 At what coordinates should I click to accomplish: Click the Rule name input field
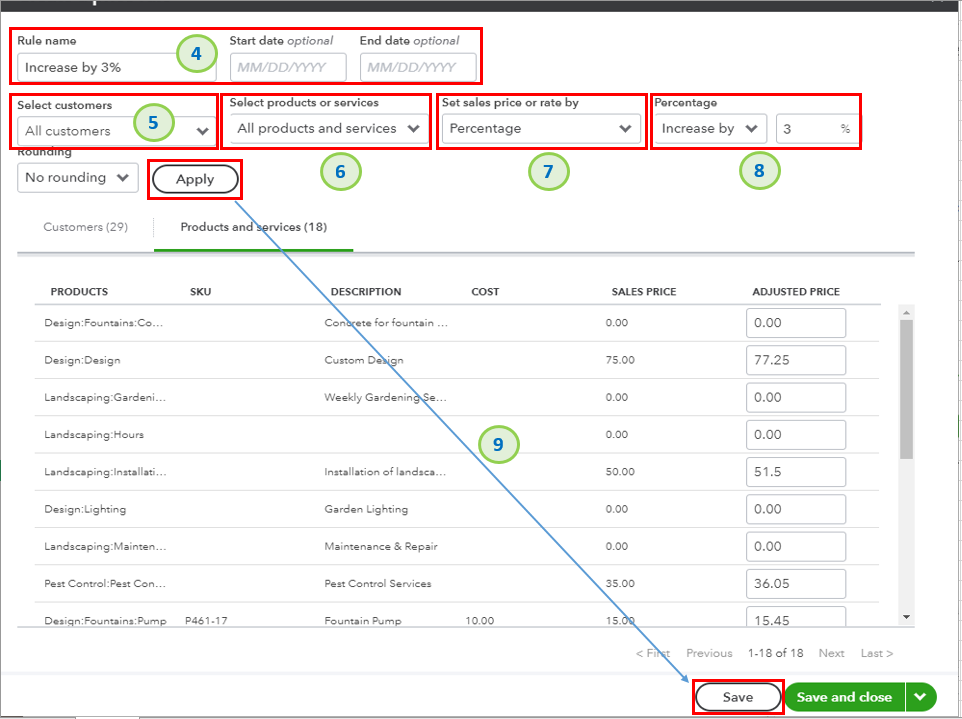(117, 67)
